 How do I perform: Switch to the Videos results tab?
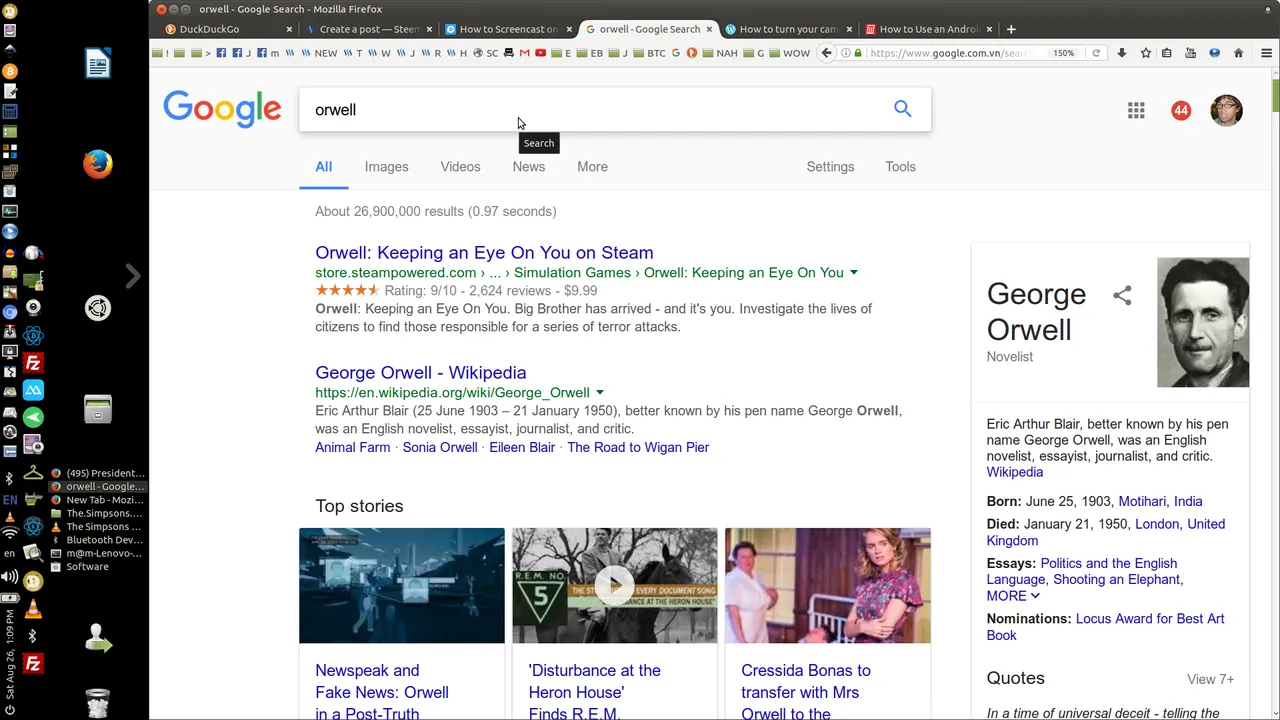(460, 167)
